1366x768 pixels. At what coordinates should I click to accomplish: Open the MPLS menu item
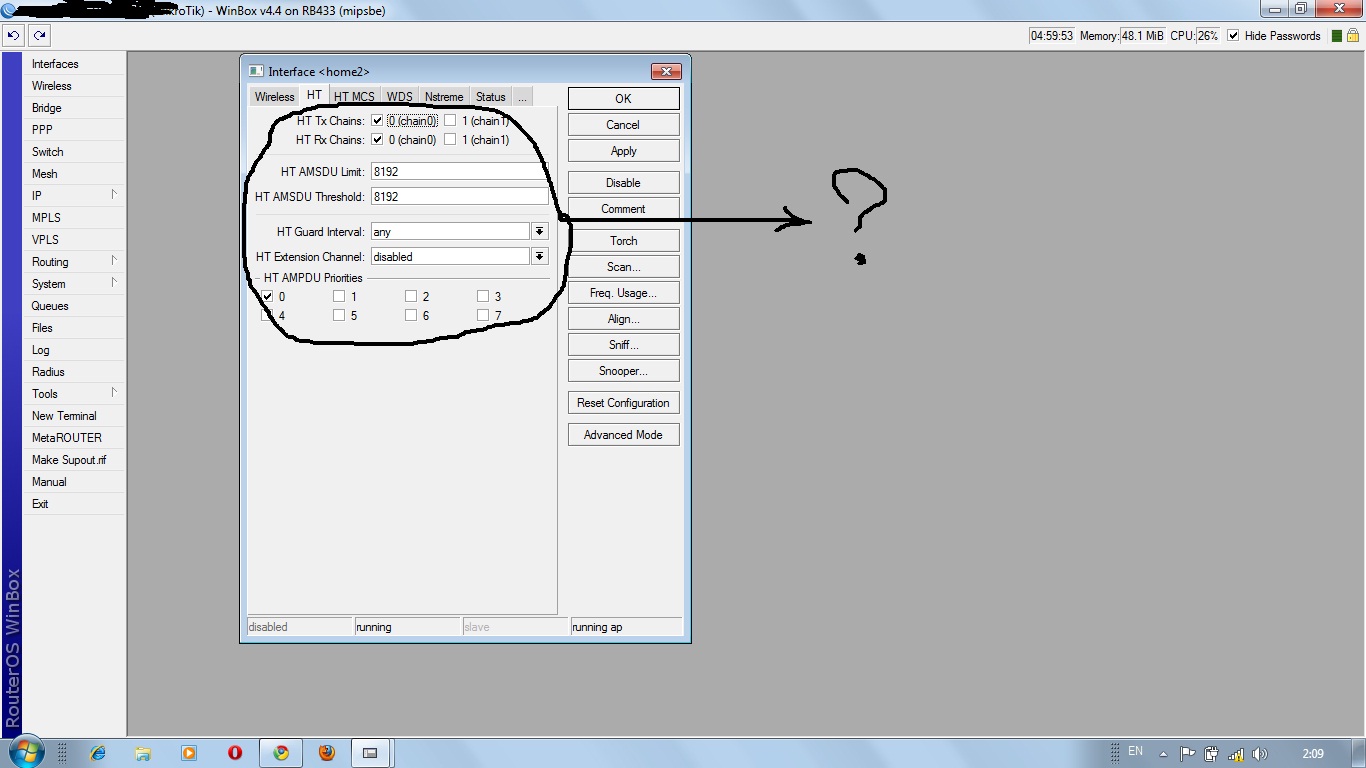tap(75, 218)
